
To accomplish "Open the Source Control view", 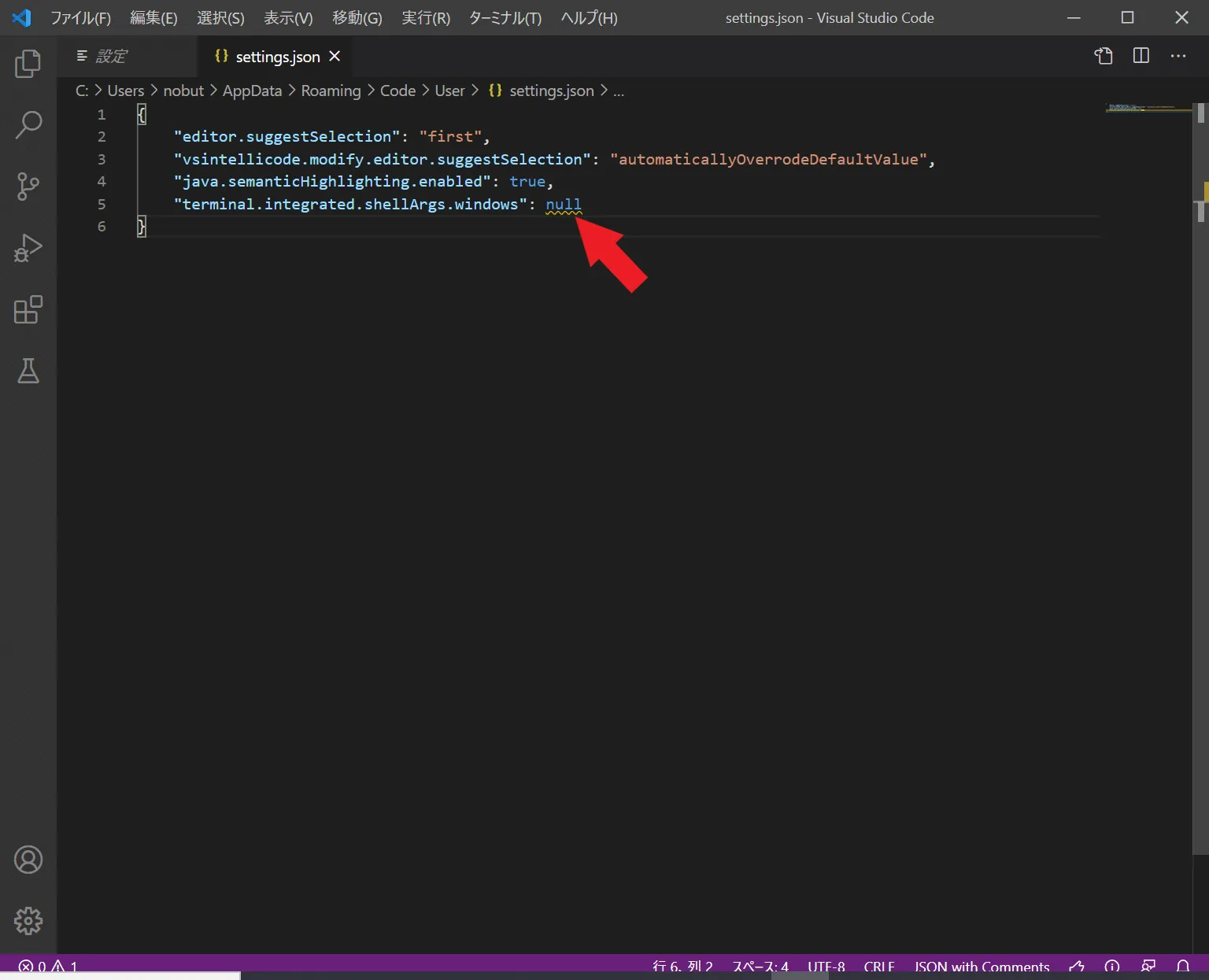I will [x=28, y=187].
